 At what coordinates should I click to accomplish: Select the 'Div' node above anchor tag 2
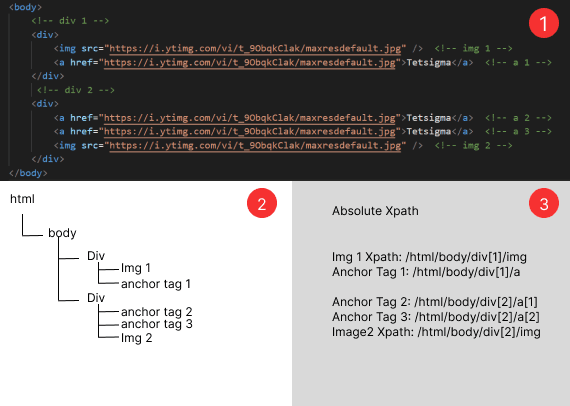(x=96, y=298)
